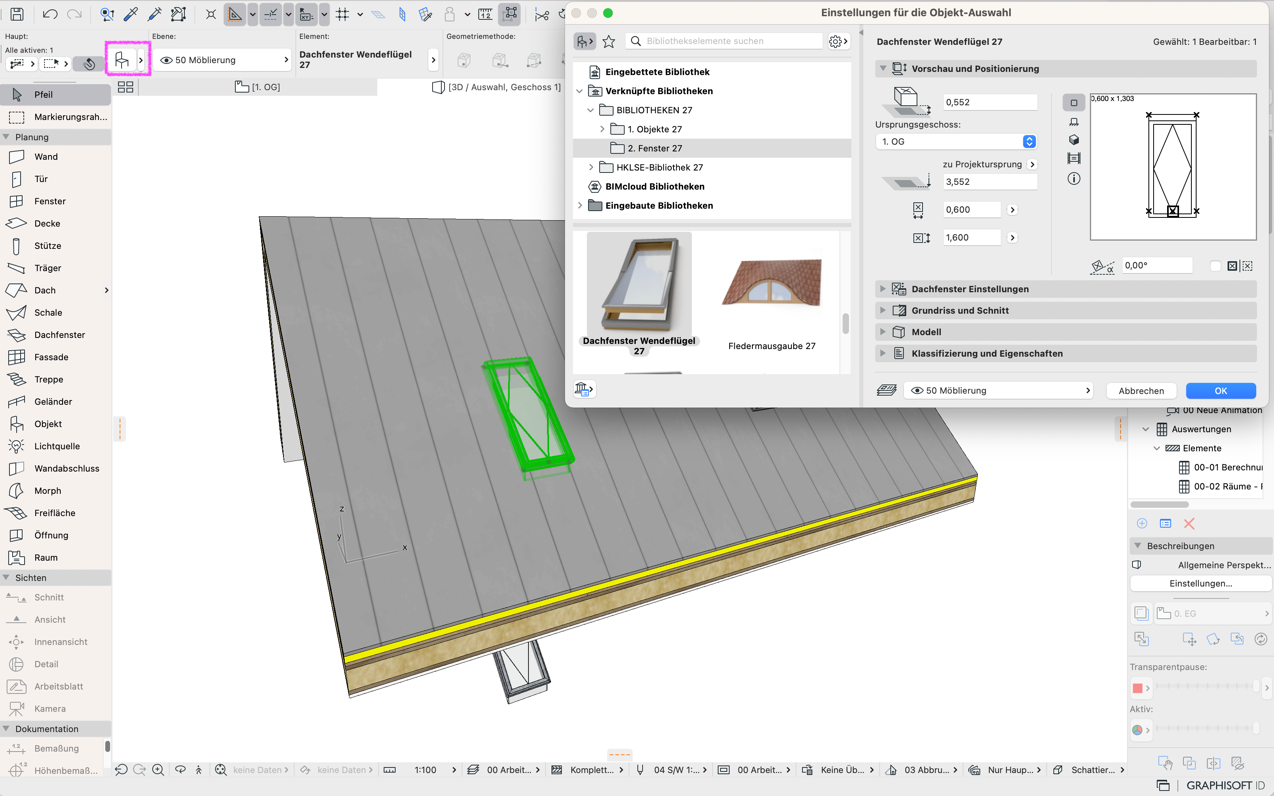Confirm with the OK button
This screenshot has height=796, width=1274.
pyautogui.click(x=1221, y=391)
